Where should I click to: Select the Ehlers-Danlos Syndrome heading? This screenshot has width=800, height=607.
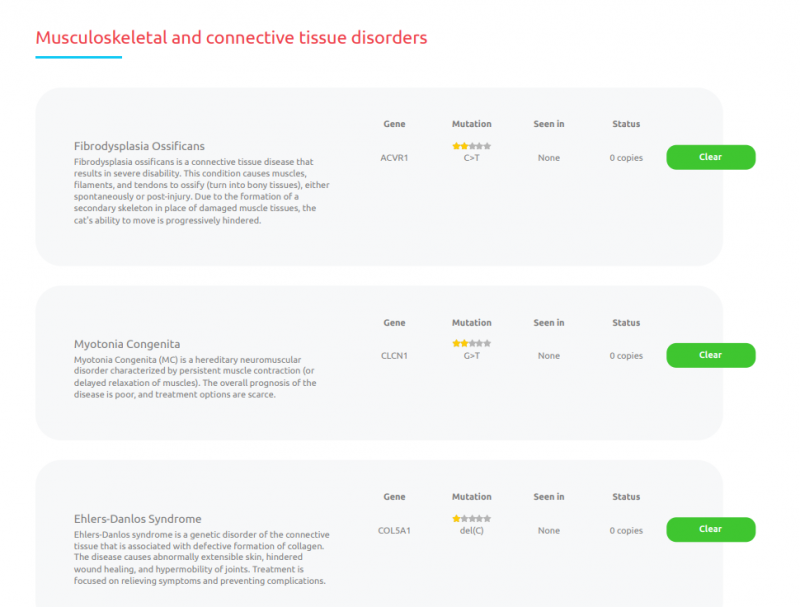point(138,519)
